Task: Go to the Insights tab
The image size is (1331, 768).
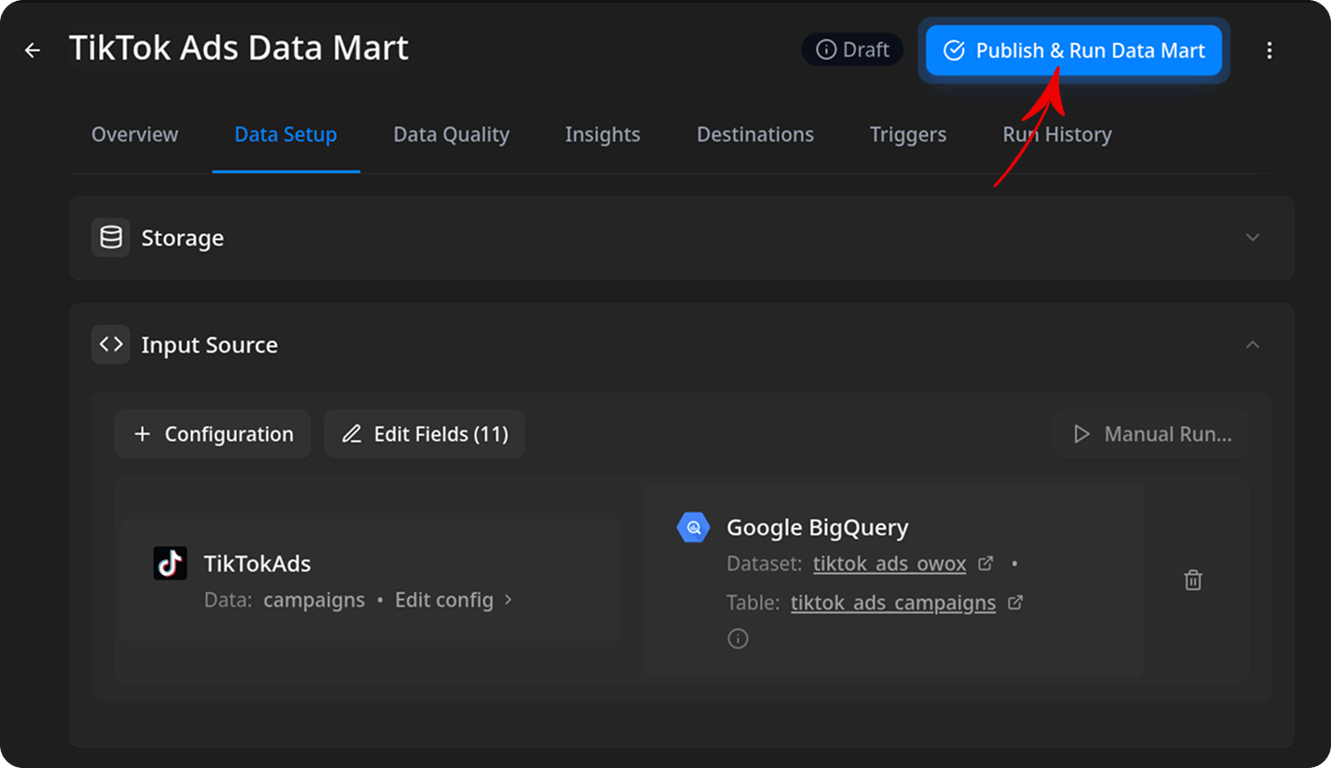Action: pos(603,135)
